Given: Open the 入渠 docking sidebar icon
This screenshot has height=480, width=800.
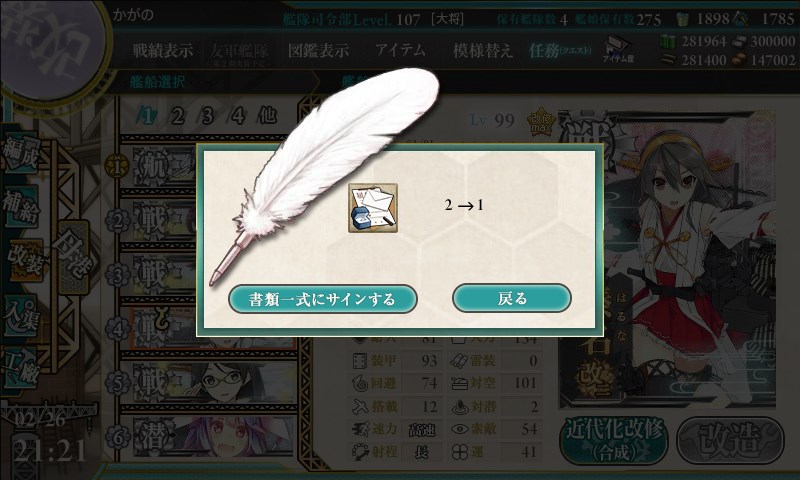Looking at the screenshot, I should [x=21, y=314].
